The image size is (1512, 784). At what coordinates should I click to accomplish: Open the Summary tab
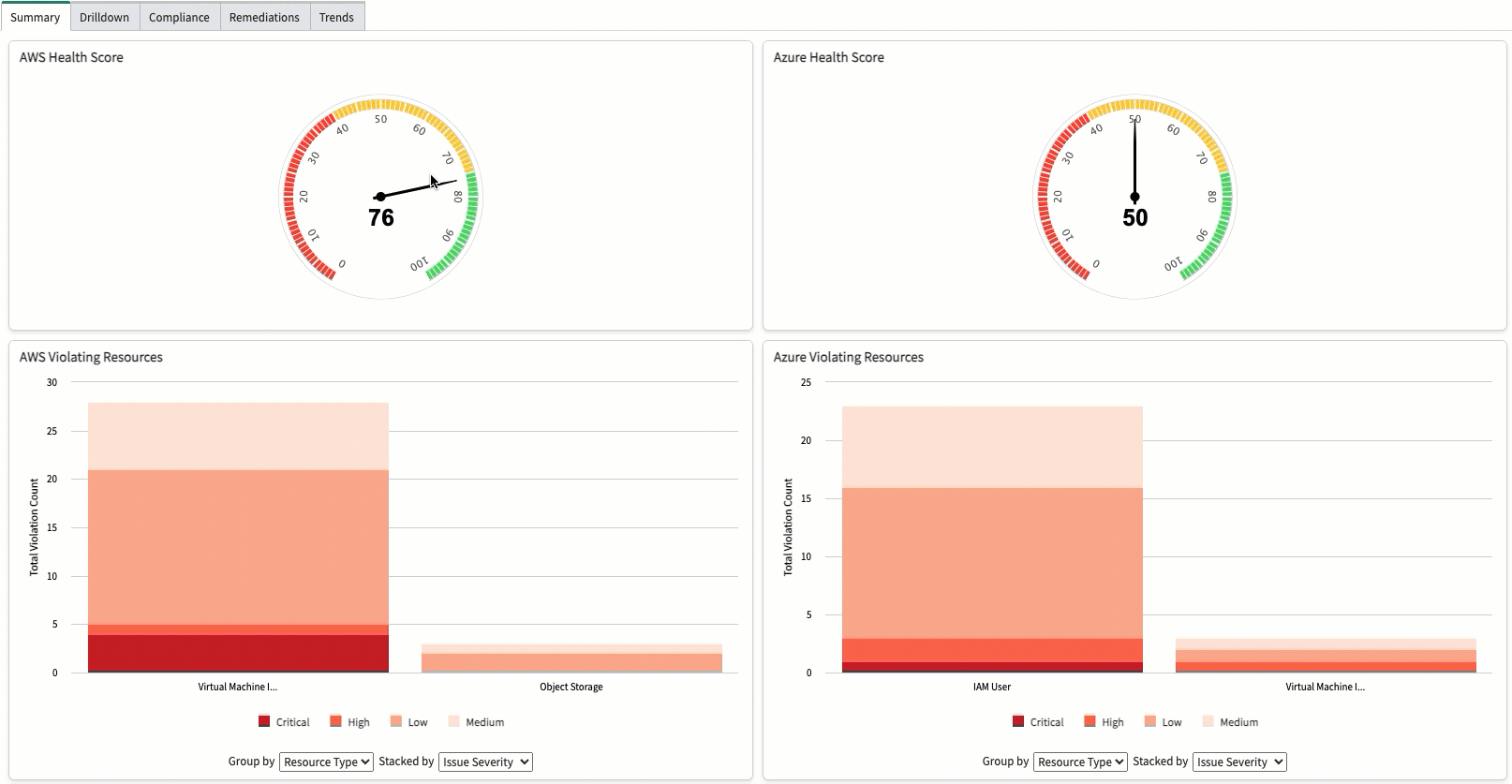pos(36,17)
